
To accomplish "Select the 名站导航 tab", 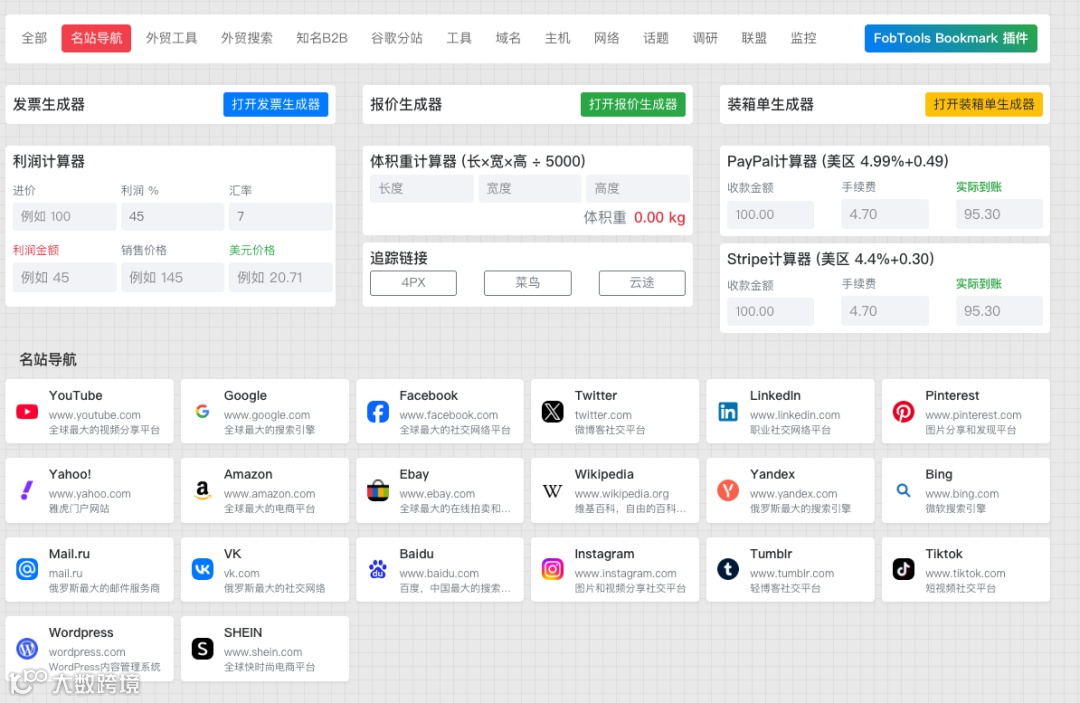I will [x=96, y=38].
